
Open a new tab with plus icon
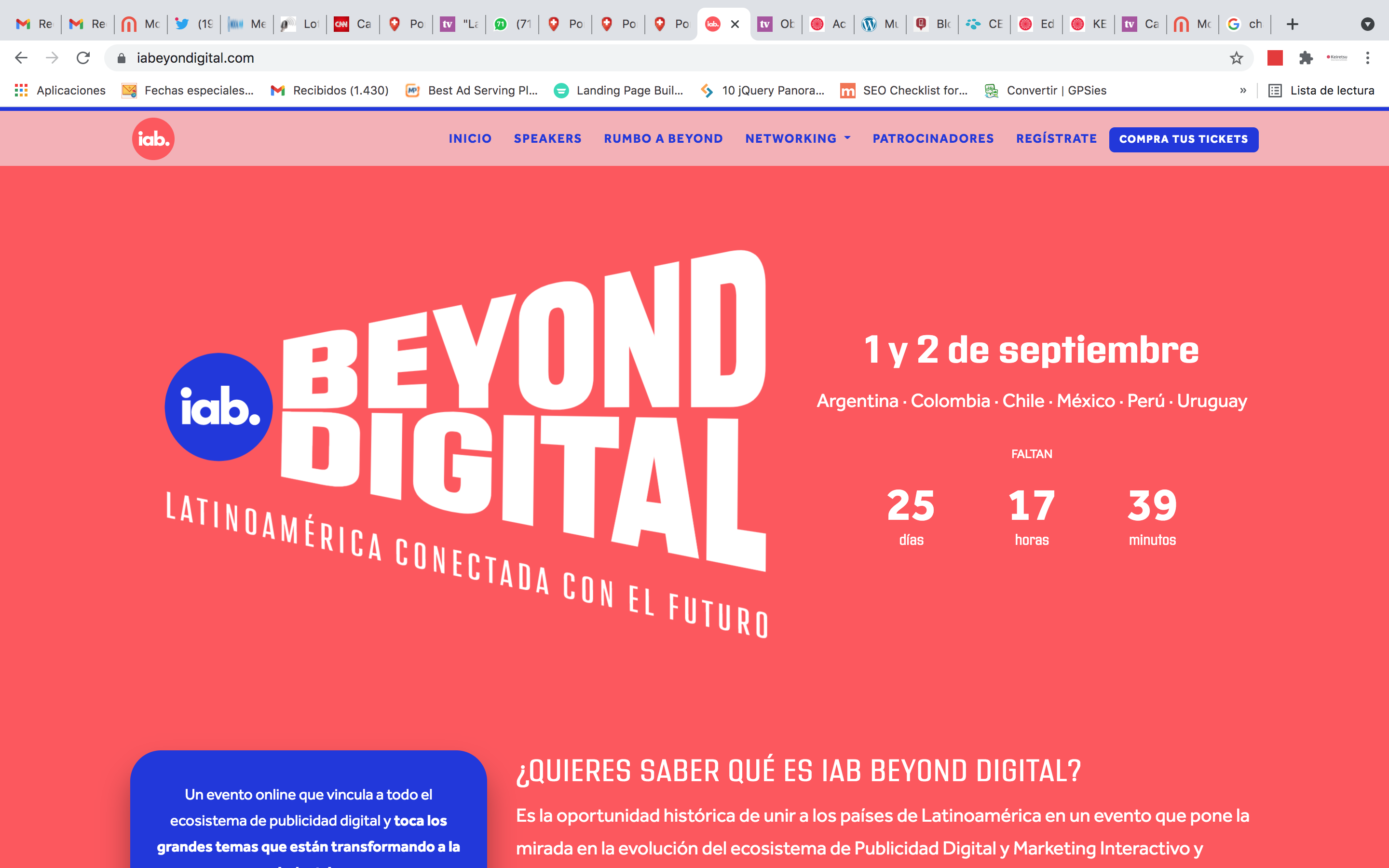tap(1292, 24)
